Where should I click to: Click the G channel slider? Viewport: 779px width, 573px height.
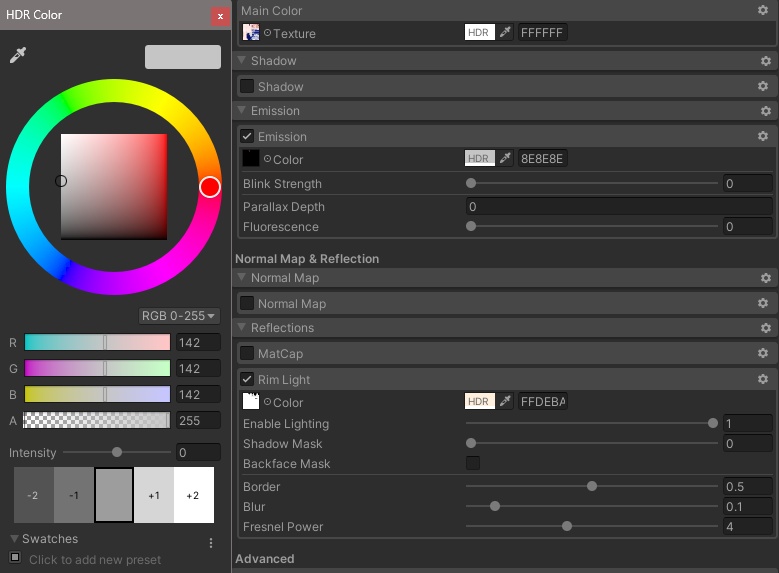coord(97,368)
